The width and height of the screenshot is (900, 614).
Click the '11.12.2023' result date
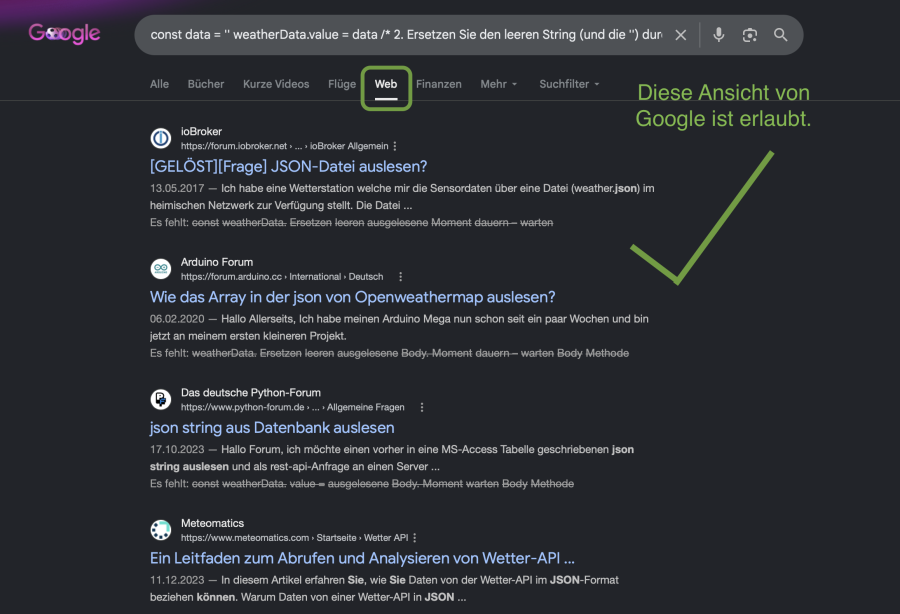(x=177, y=580)
